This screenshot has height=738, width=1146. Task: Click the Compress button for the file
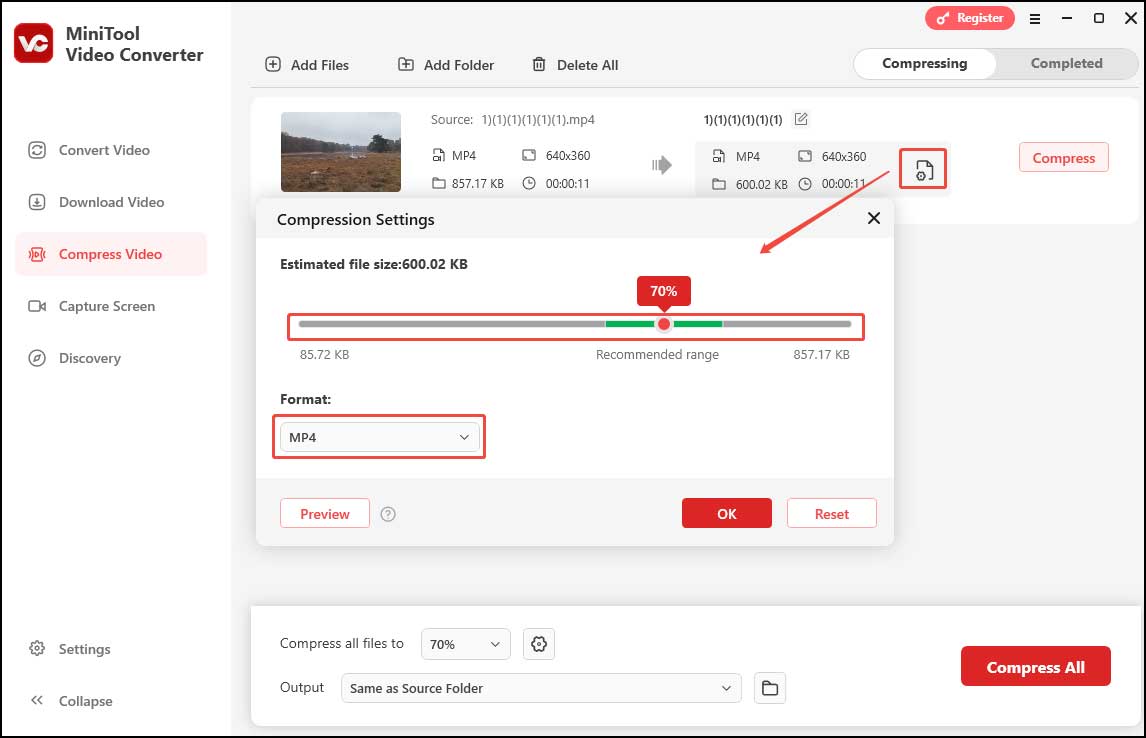[1063, 158]
